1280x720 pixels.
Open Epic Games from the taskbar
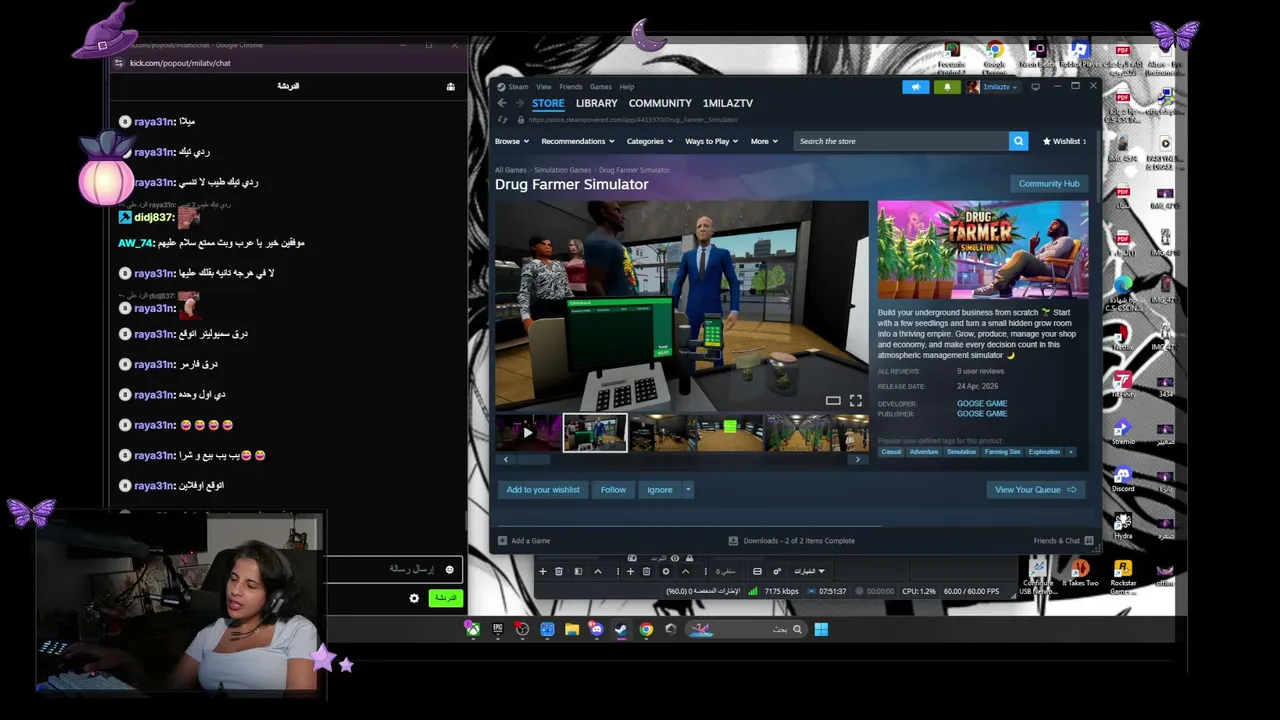point(497,629)
